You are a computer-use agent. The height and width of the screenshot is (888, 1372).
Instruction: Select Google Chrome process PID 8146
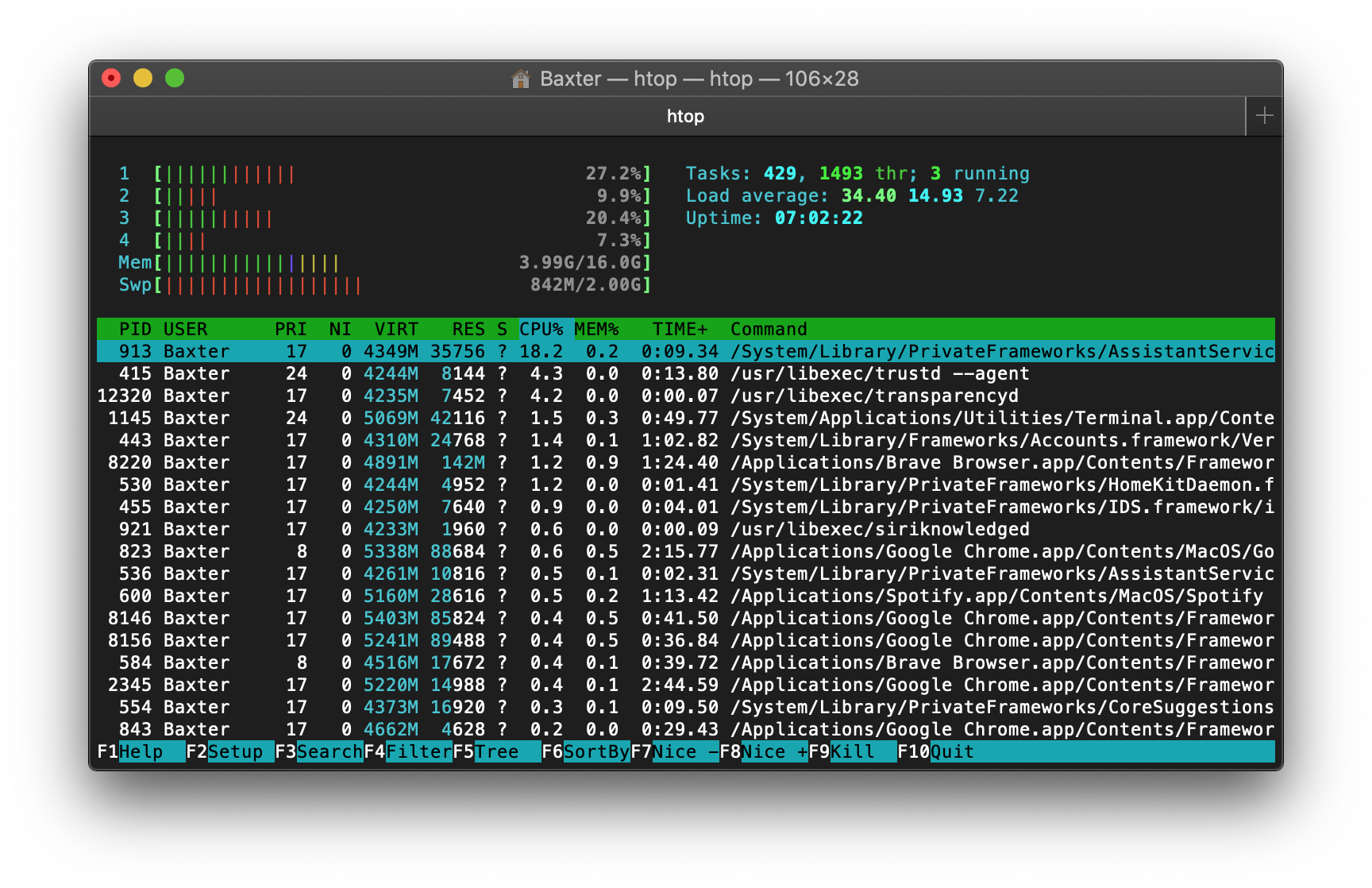[x=686, y=618]
